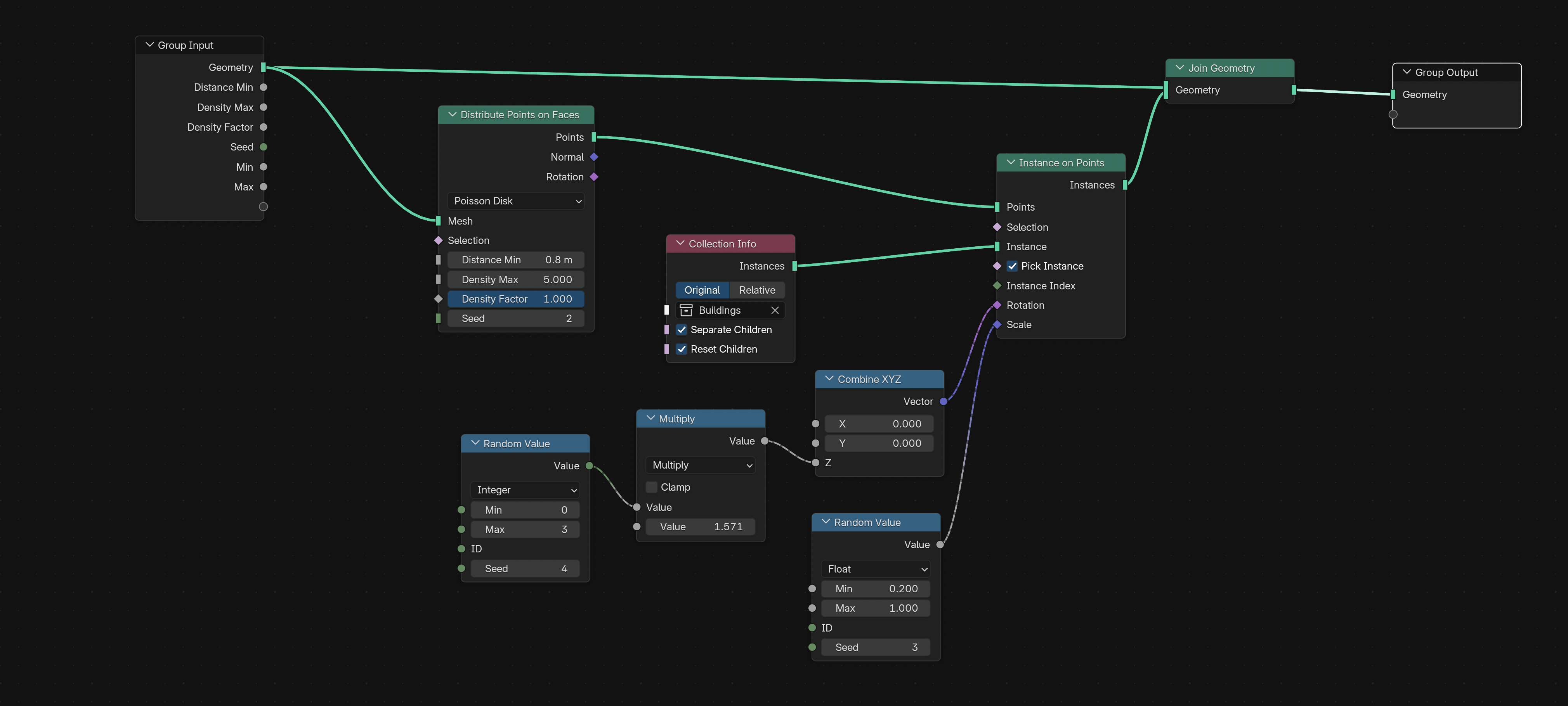Click the Distribute Points Mesh input socket
This screenshot has height=706, width=1568.
pyautogui.click(x=438, y=221)
